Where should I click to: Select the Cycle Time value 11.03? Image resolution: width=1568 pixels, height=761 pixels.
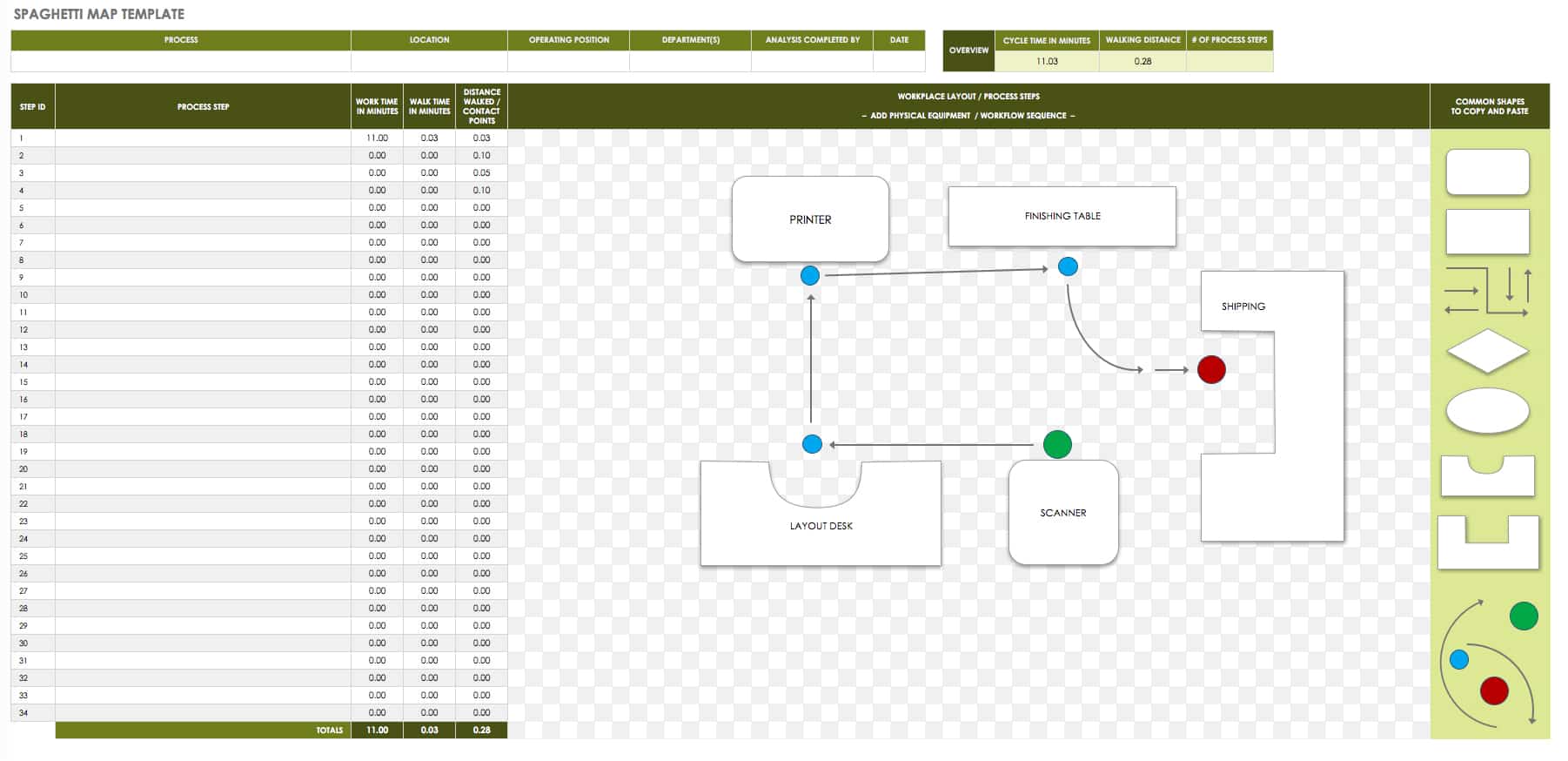pos(1046,61)
